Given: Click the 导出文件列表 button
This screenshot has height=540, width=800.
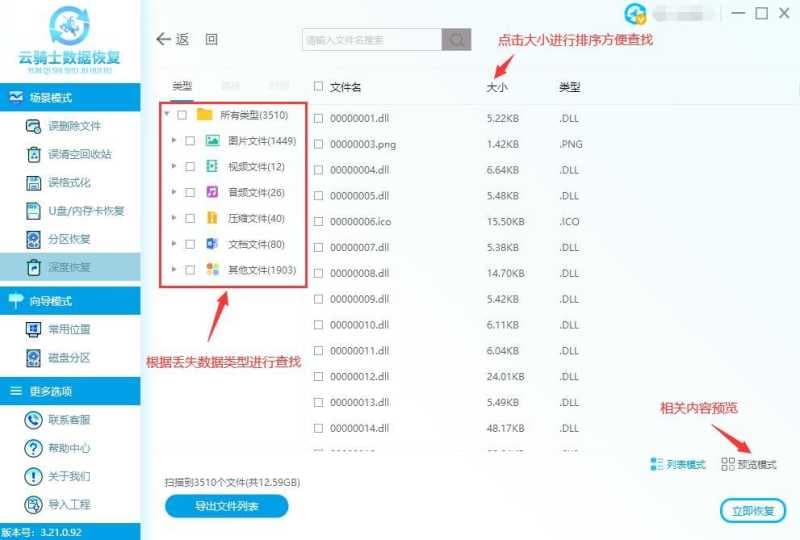Looking at the screenshot, I should [227, 506].
